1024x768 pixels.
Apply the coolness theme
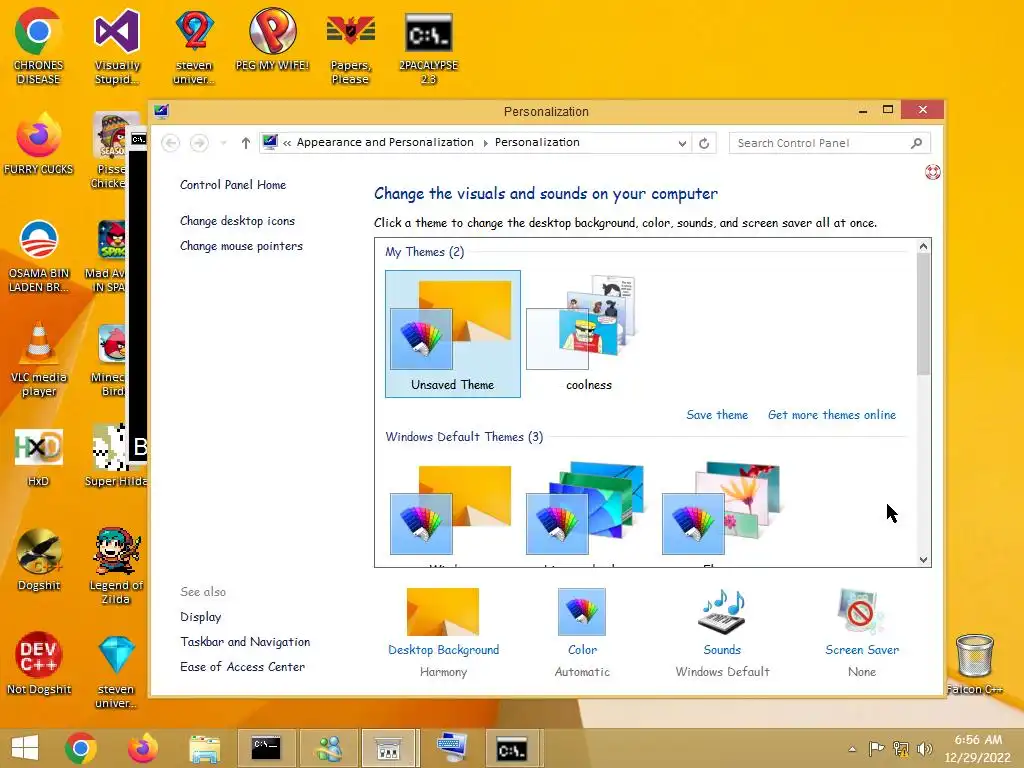click(588, 334)
